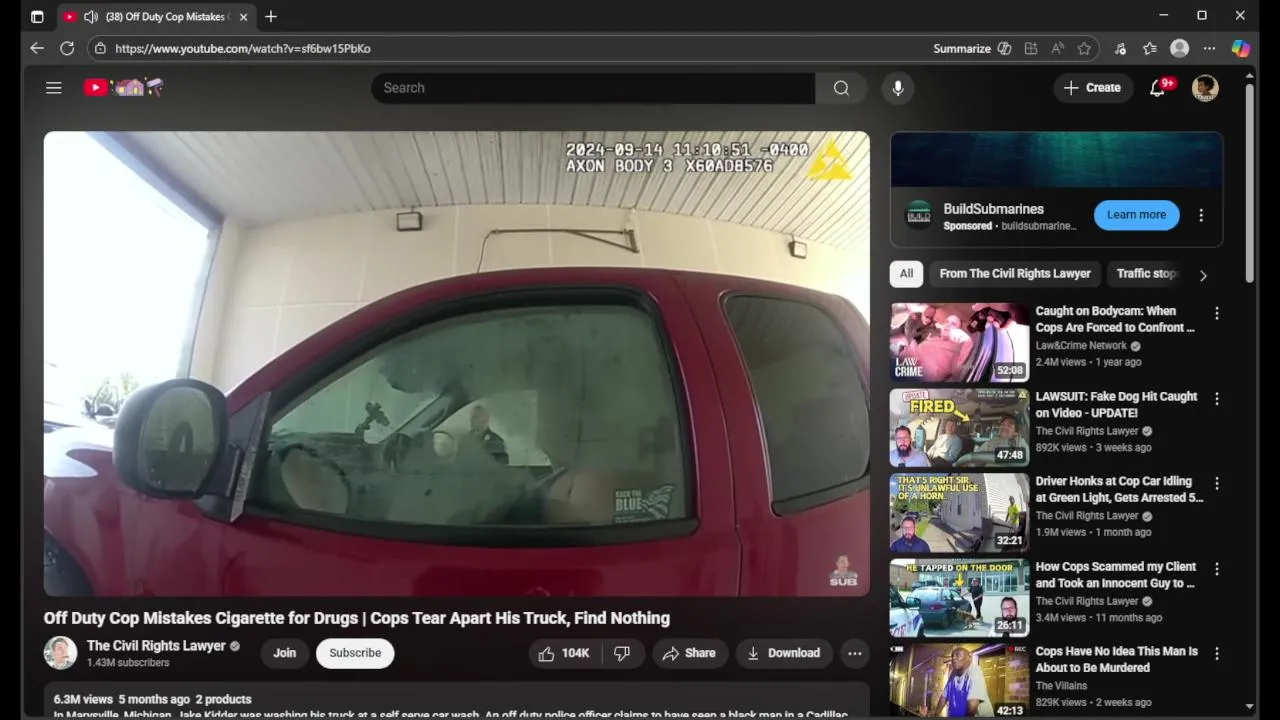Open The Civil Rights Lawyer channel name
Screen dimensions: 1280x720
tap(156, 646)
